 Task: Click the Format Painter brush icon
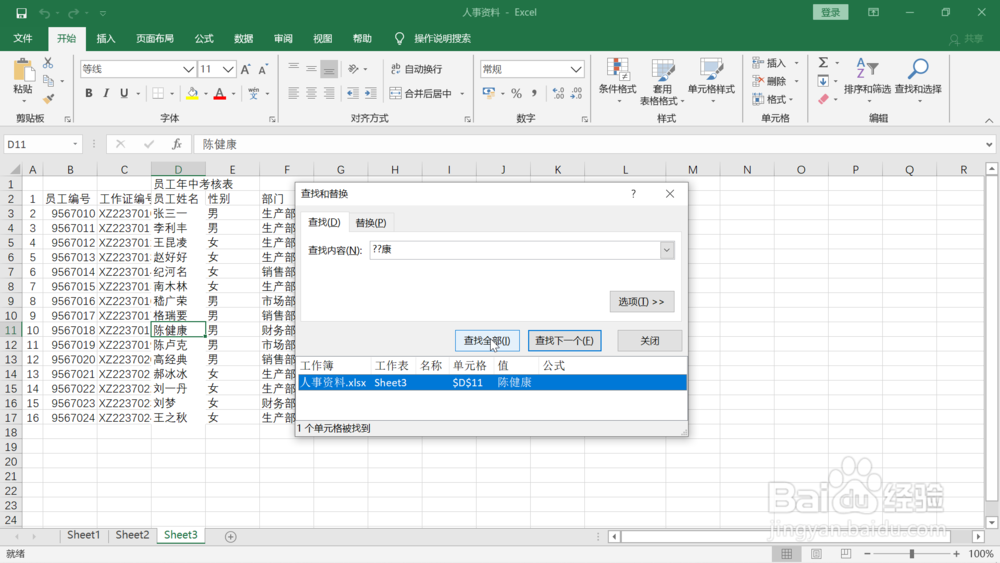(48, 99)
